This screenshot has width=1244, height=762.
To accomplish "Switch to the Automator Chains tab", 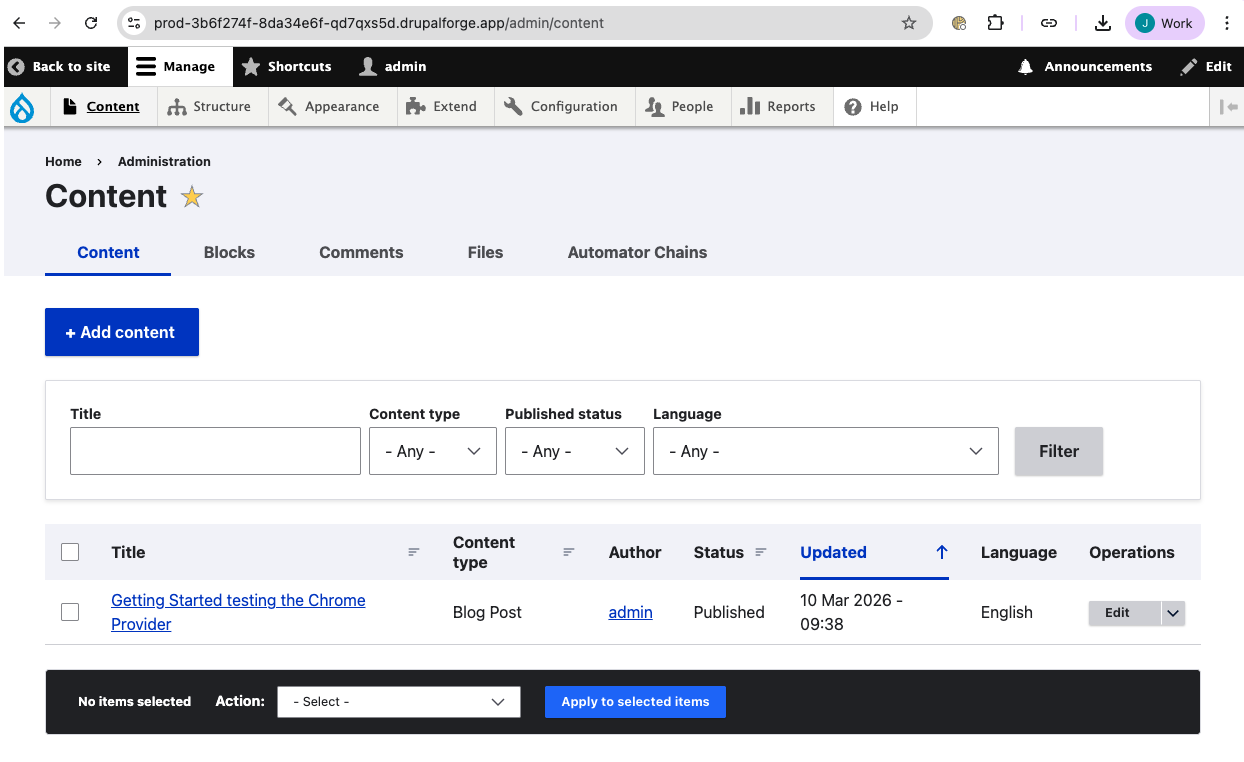I will click(637, 252).
